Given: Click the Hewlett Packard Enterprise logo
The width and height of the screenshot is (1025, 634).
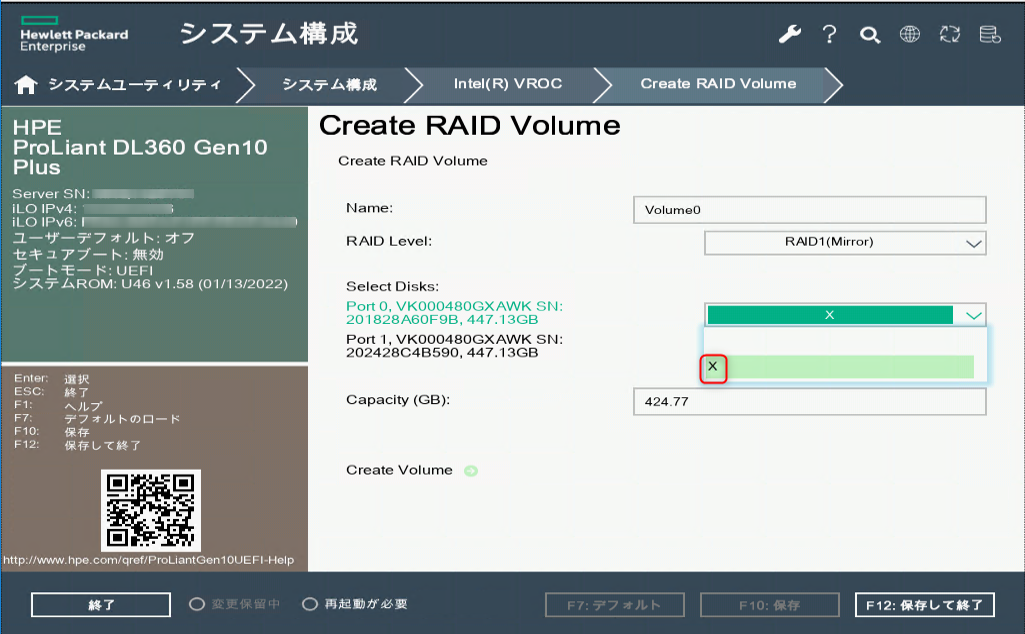Looking at the screenshot, I should click(74, 35).
